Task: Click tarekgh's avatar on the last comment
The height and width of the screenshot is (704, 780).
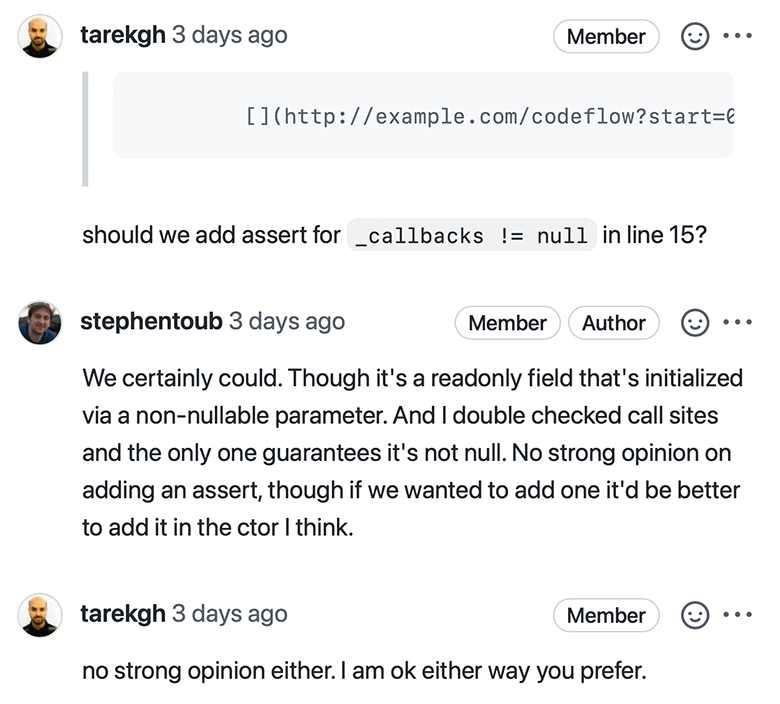Action: (40, 614)
